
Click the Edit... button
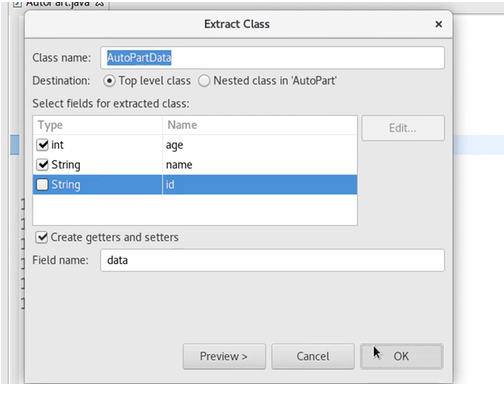tap(403, 128)
